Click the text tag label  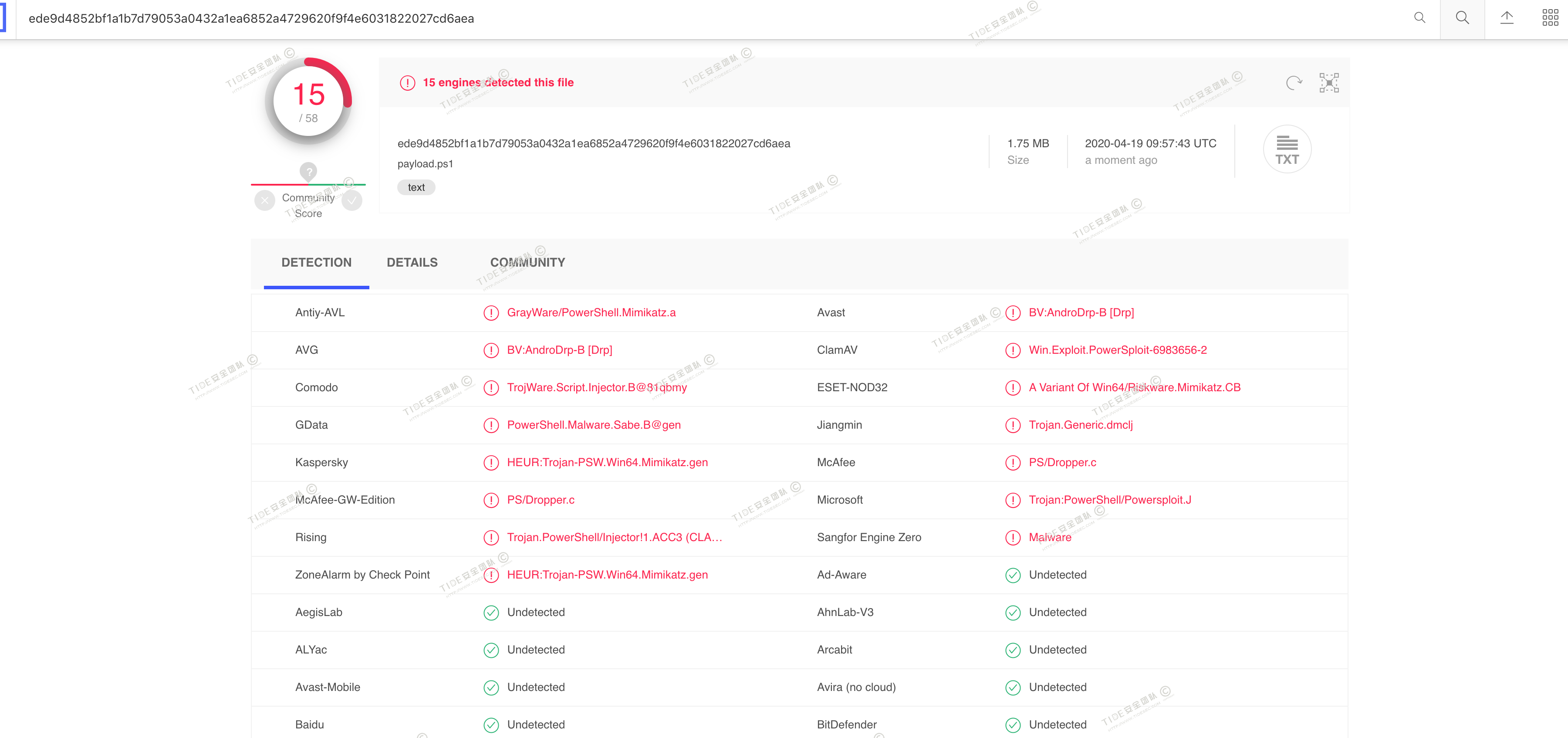point(416,187)
